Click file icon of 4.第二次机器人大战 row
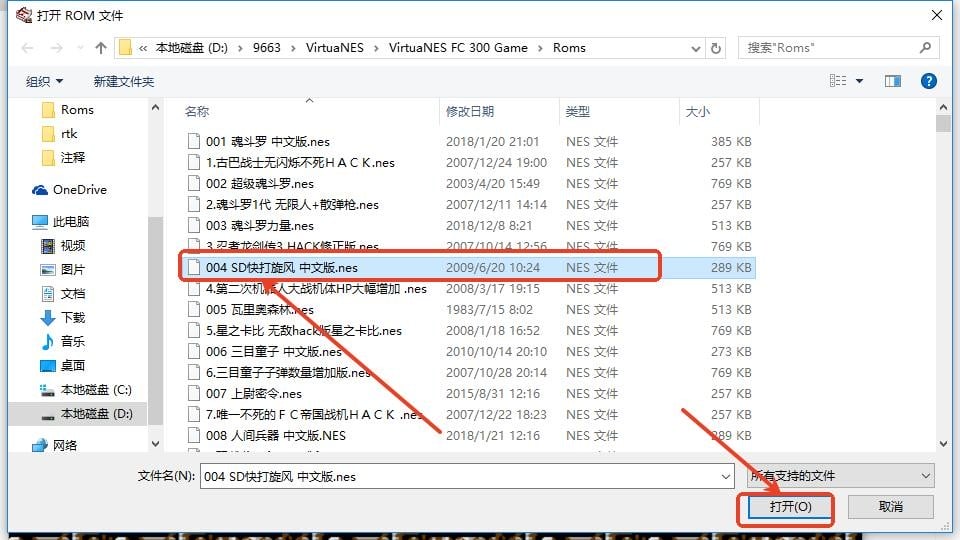 pos(193,288)
